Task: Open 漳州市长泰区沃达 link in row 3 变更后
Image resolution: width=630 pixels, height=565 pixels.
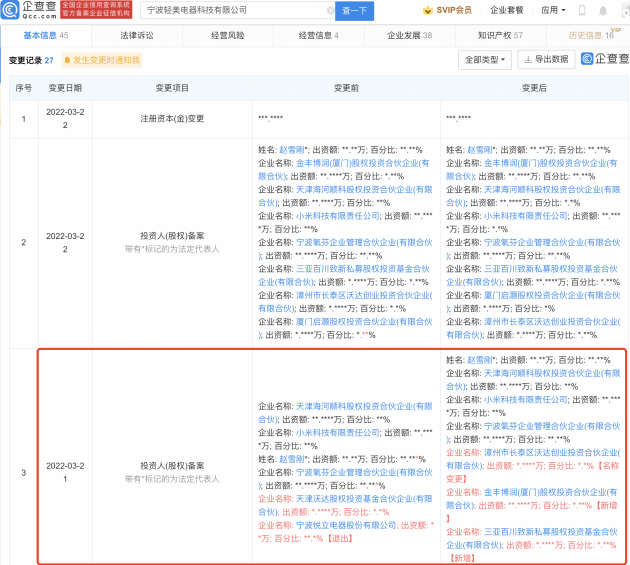Action: click(x=533, y=459)
